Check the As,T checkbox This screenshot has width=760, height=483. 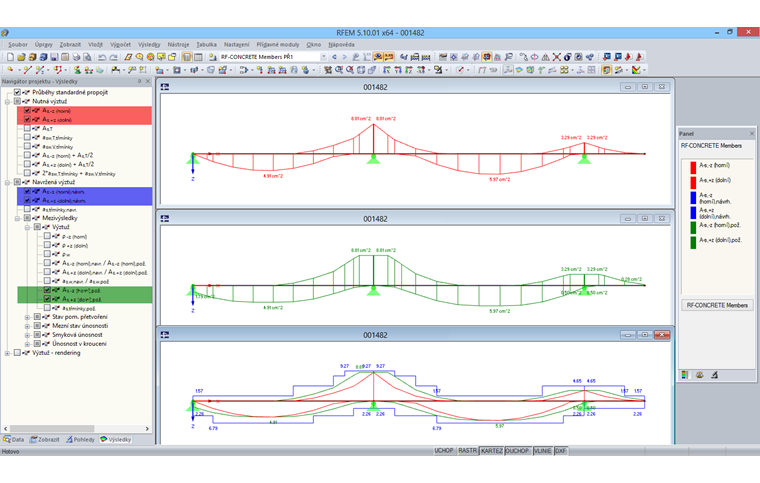27,128
